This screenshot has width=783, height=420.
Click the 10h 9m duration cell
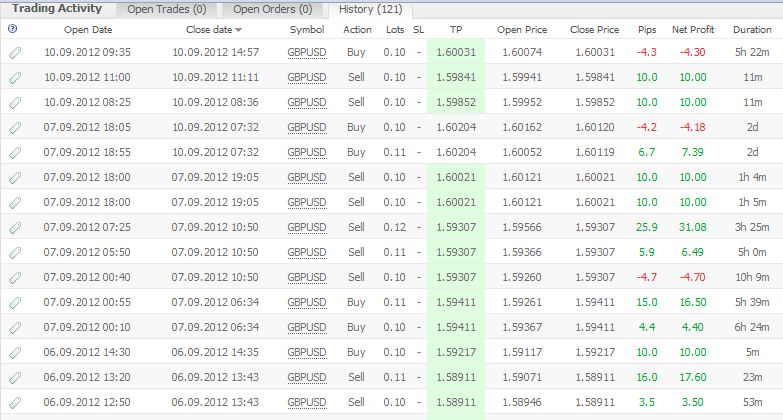pos(752,277)
